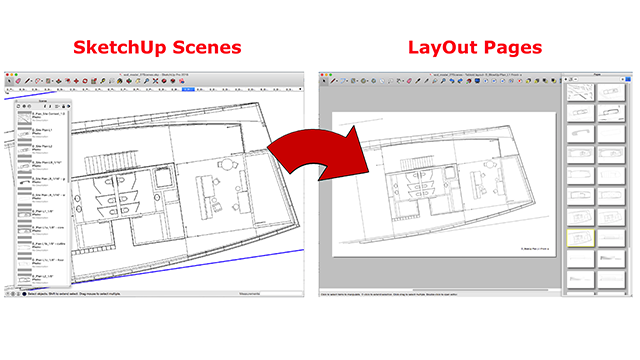Image resolution: width=640 pixels, height=360 pixels.
Task: Select the Scale tool in SketchUp
Action: 94,81
